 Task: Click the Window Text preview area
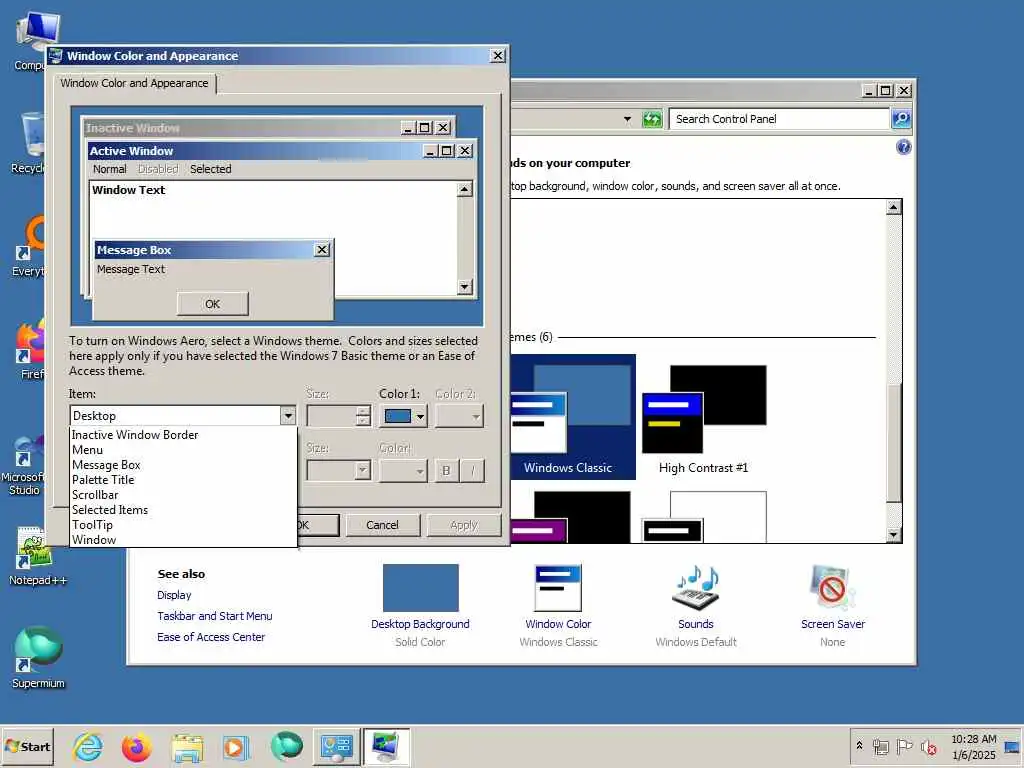point(273,238)
